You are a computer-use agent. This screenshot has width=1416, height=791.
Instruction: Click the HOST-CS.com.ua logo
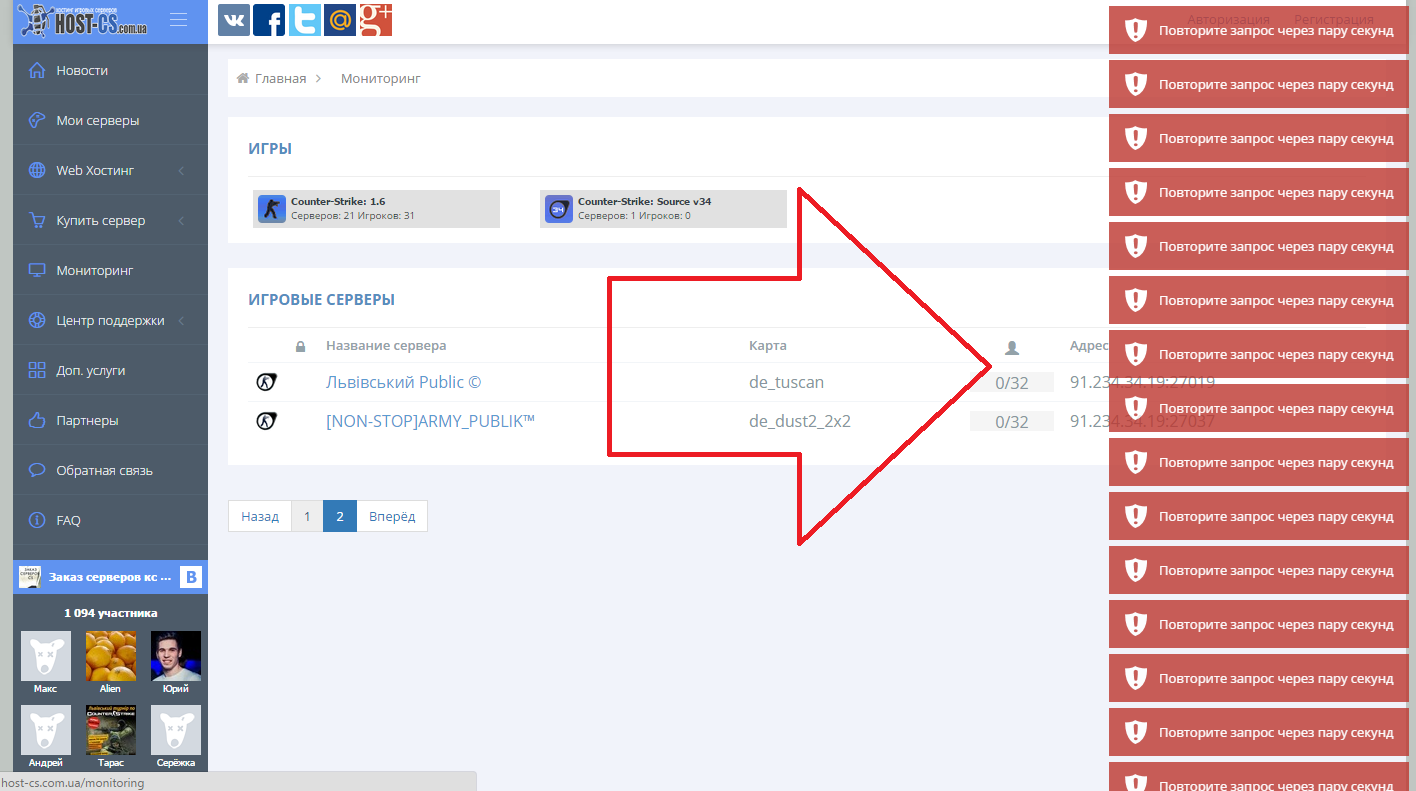[84, 20]
